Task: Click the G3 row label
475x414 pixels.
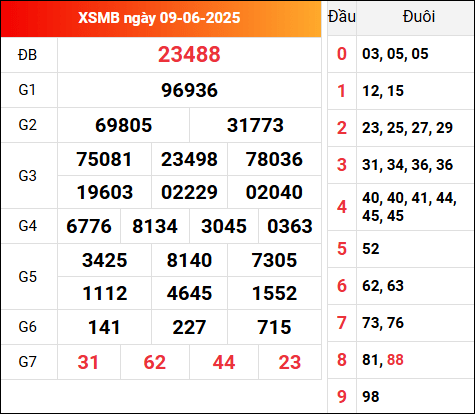Action: pyautogui.click(x=27, y=176)
